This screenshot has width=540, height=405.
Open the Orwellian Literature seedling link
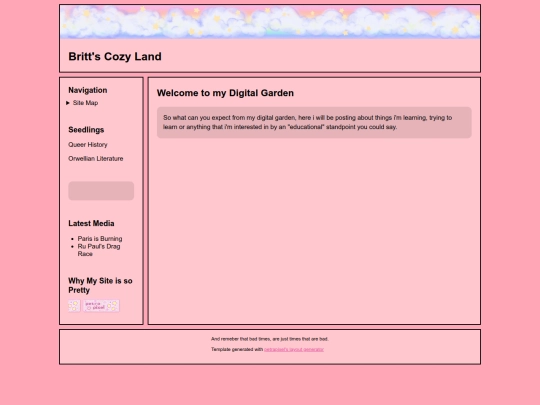(96, 159)
